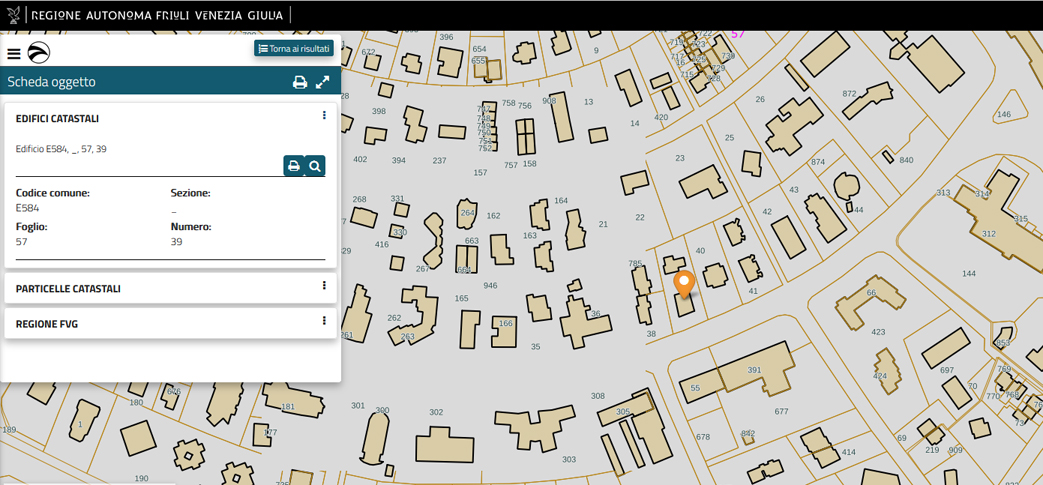Expand the Regione FVG section
The height and width of the screenshot is (485, 1043).
[47, 324]
